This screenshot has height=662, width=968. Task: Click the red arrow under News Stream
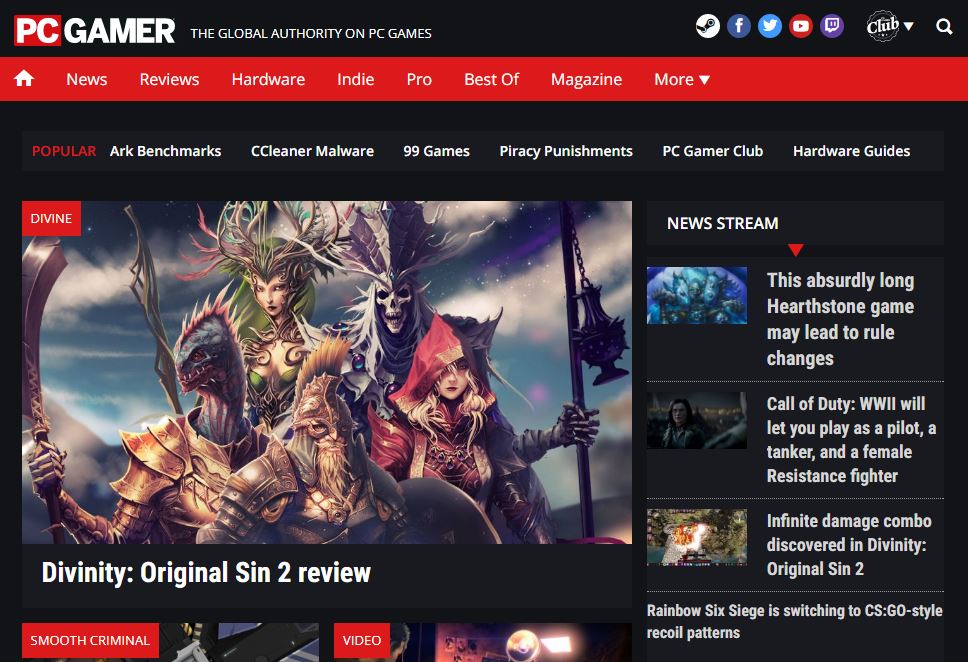[x=796, y=250]
